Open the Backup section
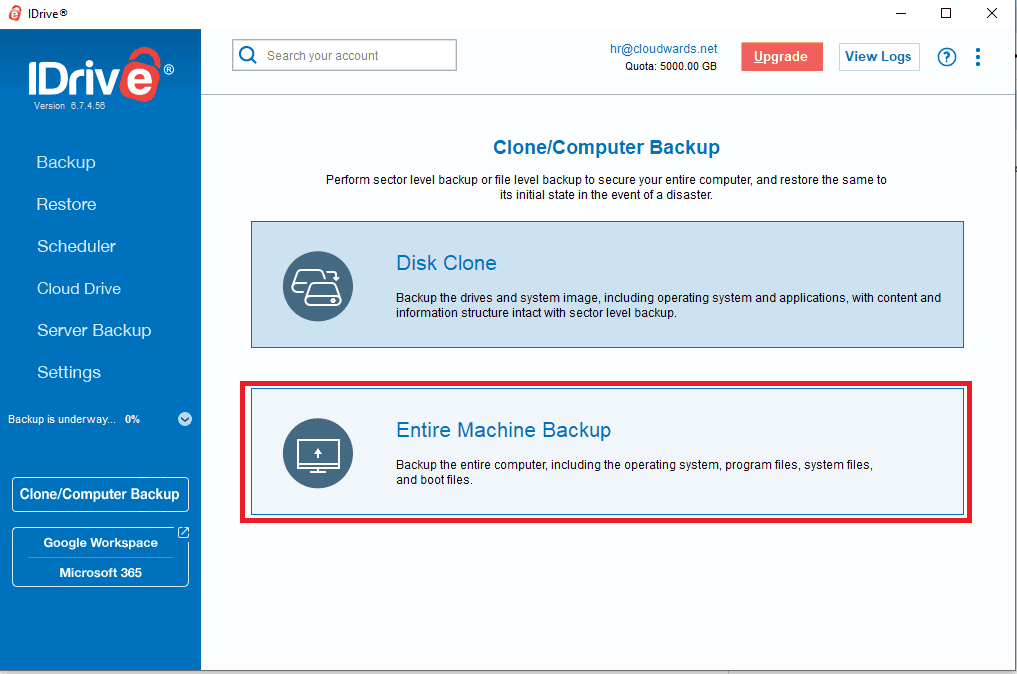 point(66,162)
